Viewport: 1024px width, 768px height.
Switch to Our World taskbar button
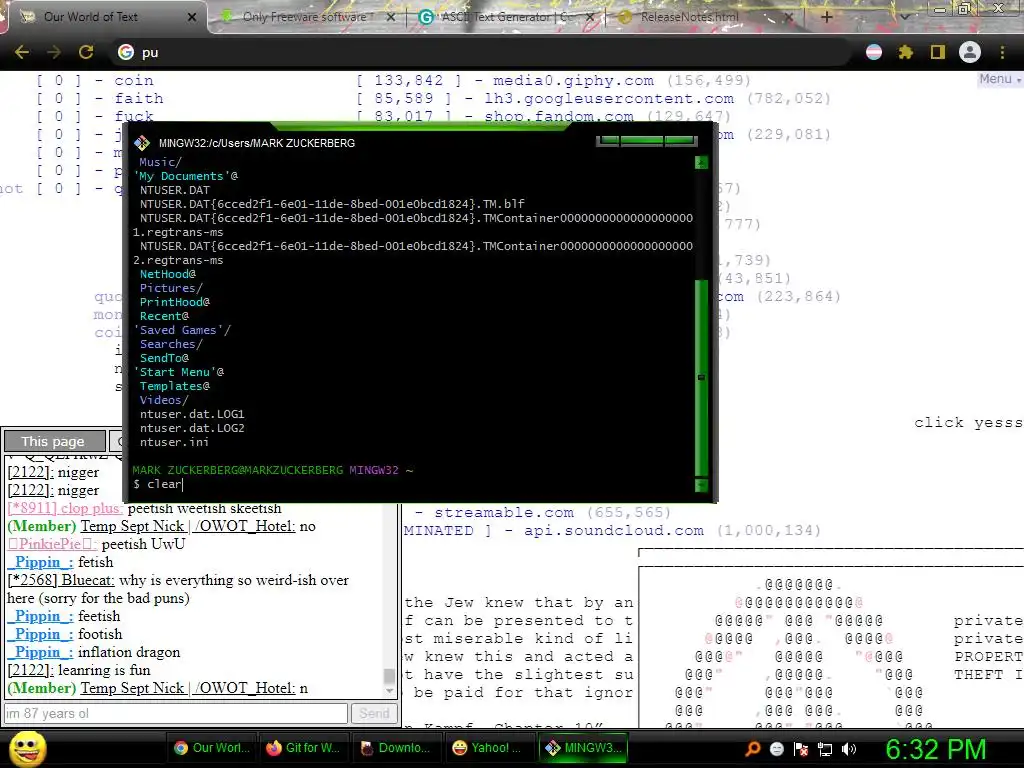(x=212, y=748)
